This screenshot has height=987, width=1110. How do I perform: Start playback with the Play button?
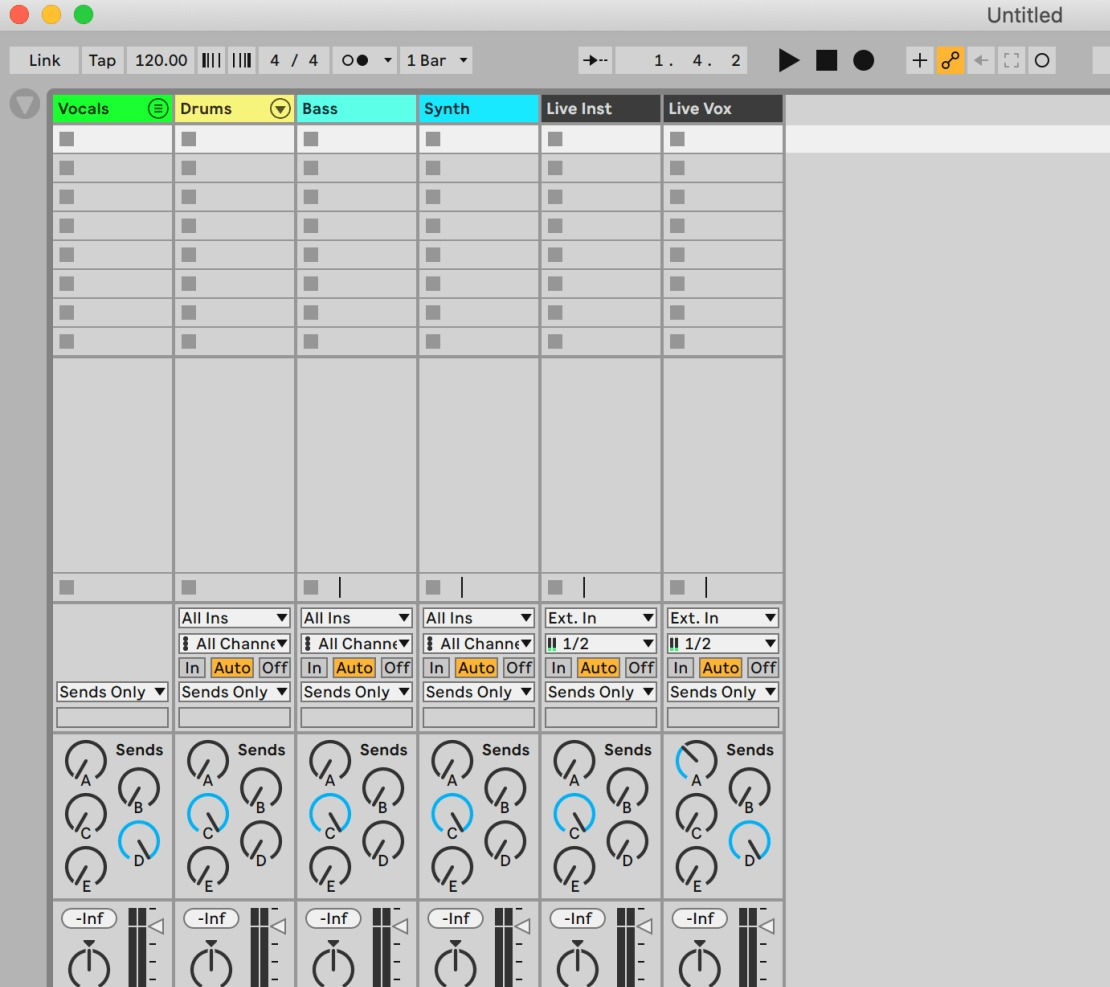788,60
